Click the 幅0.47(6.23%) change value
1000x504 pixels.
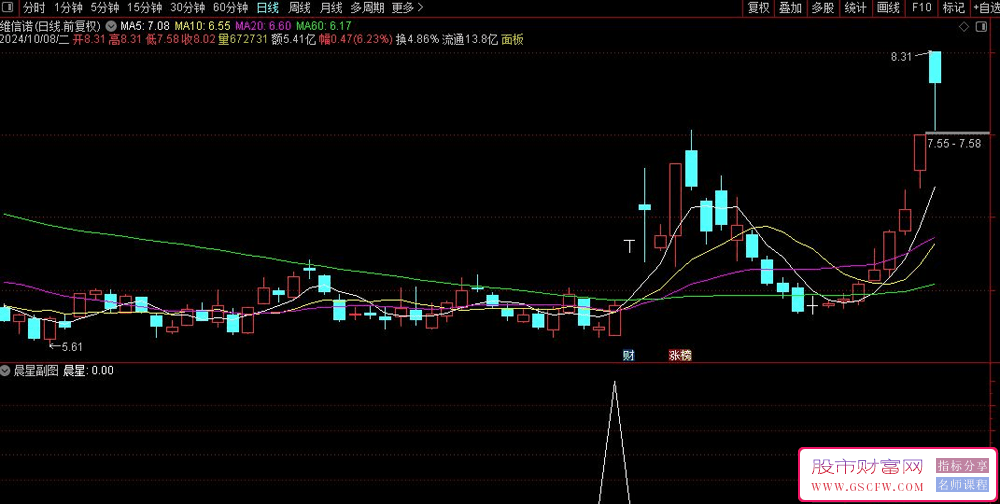pos(356,40)
